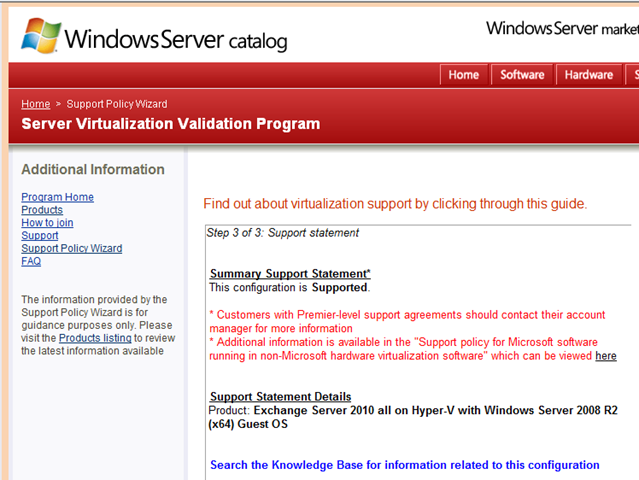Click Server Virtualization Validation Program heading
The image size is (639, 480).
pyautogui.click(x=171, y=124)
